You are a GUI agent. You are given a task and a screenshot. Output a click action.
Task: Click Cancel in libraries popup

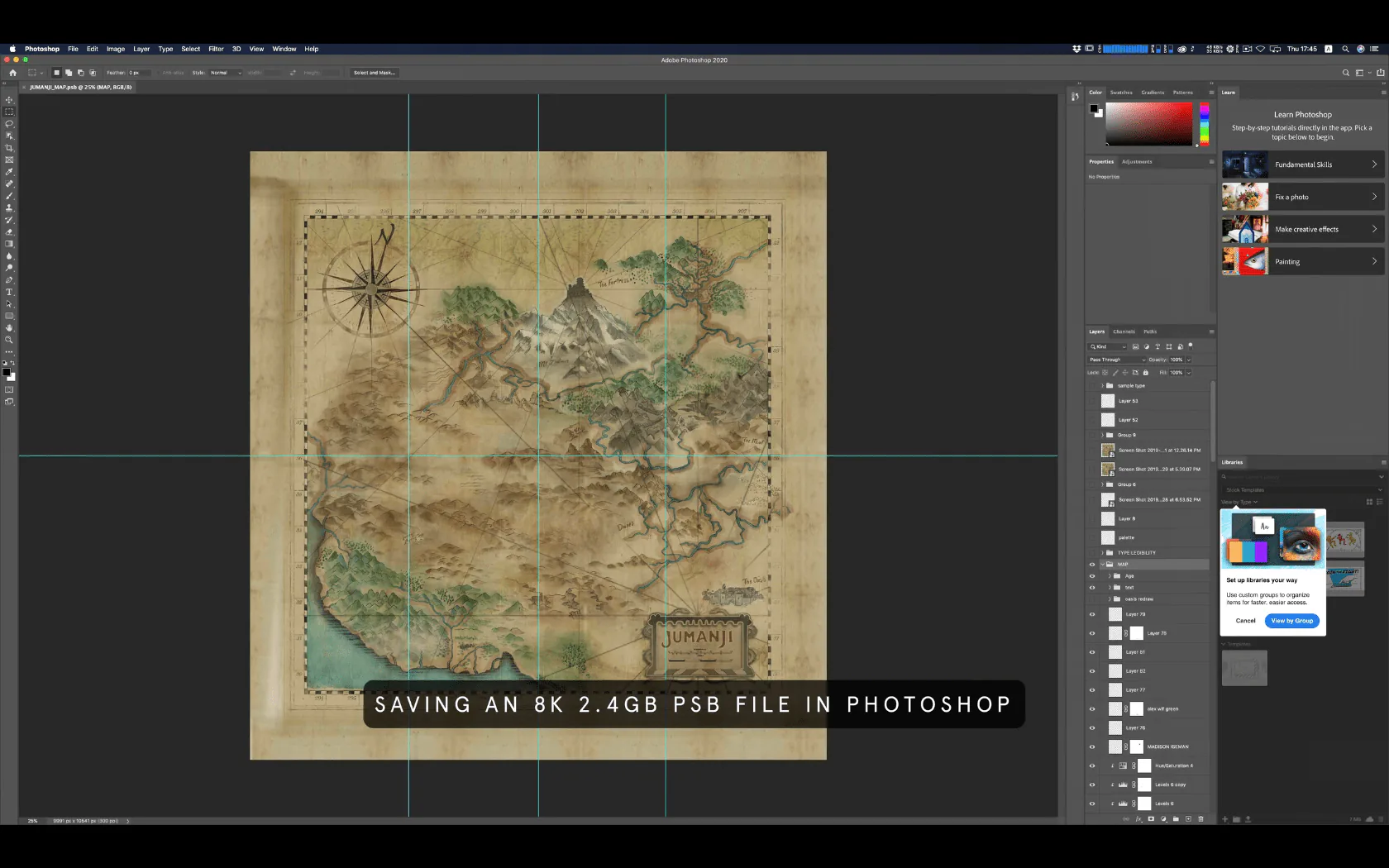point(1245,621)
